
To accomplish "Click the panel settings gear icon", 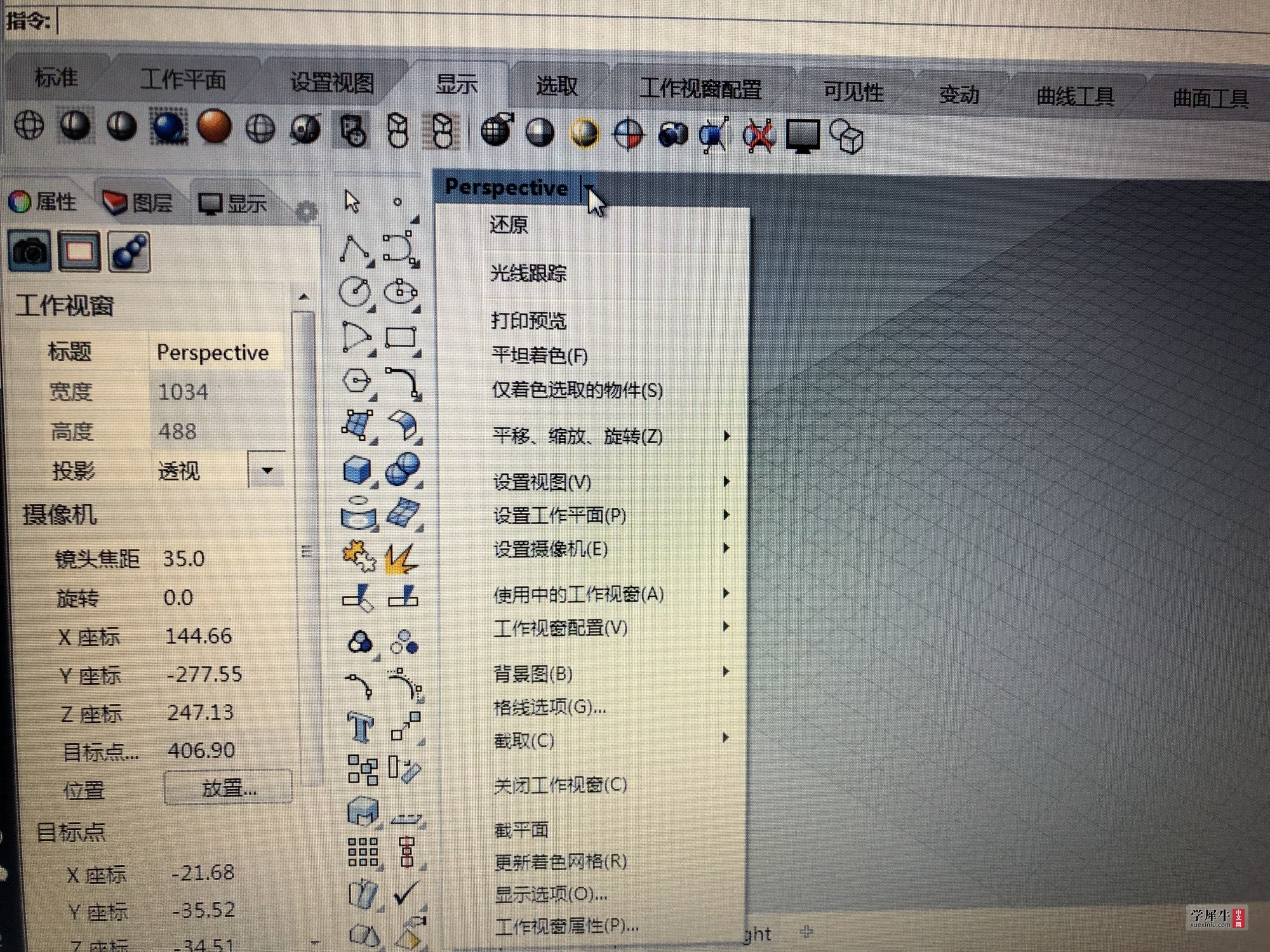I will click(x=307, y=211).
